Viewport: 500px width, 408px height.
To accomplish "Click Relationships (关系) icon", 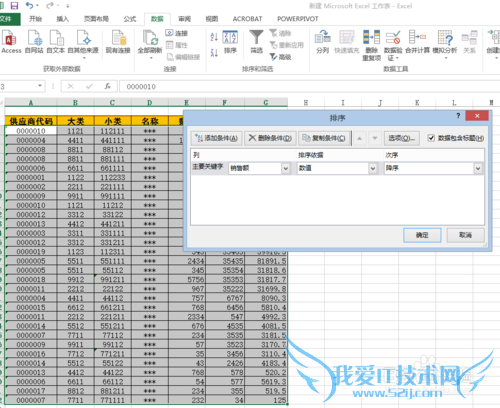I will [x=469, y=42].
